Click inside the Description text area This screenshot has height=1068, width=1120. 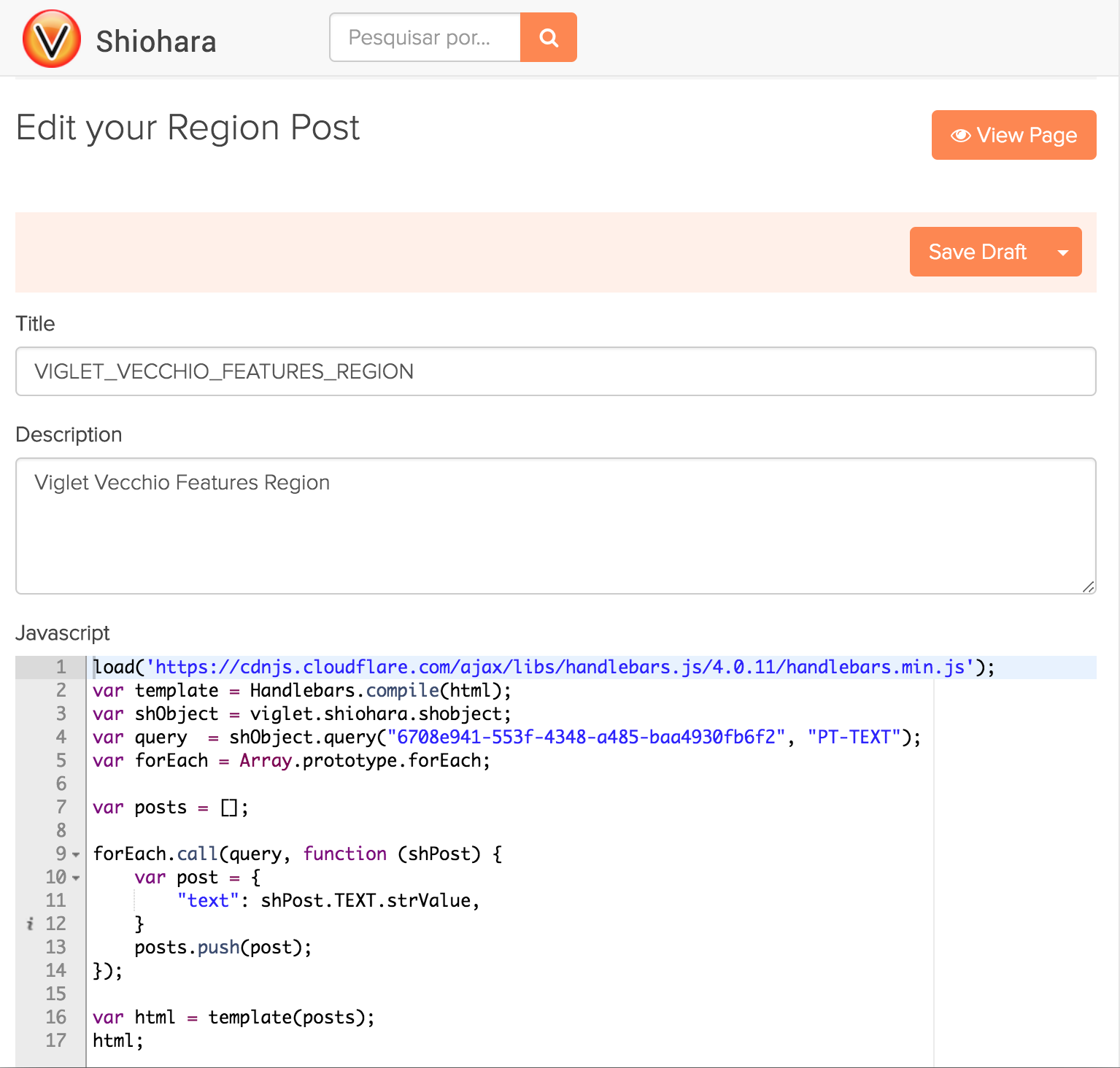555,525
